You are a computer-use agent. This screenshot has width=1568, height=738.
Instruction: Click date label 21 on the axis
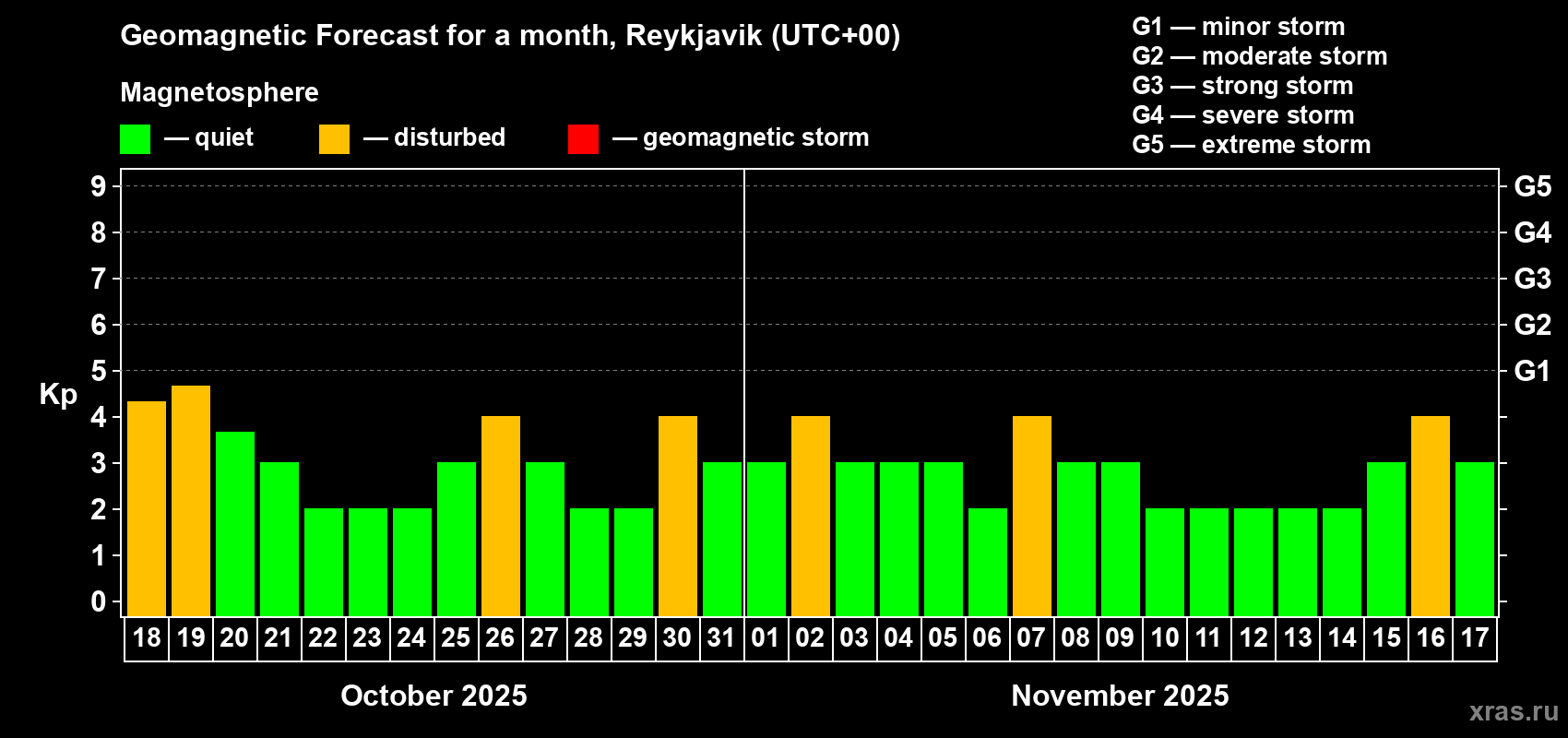279,637
